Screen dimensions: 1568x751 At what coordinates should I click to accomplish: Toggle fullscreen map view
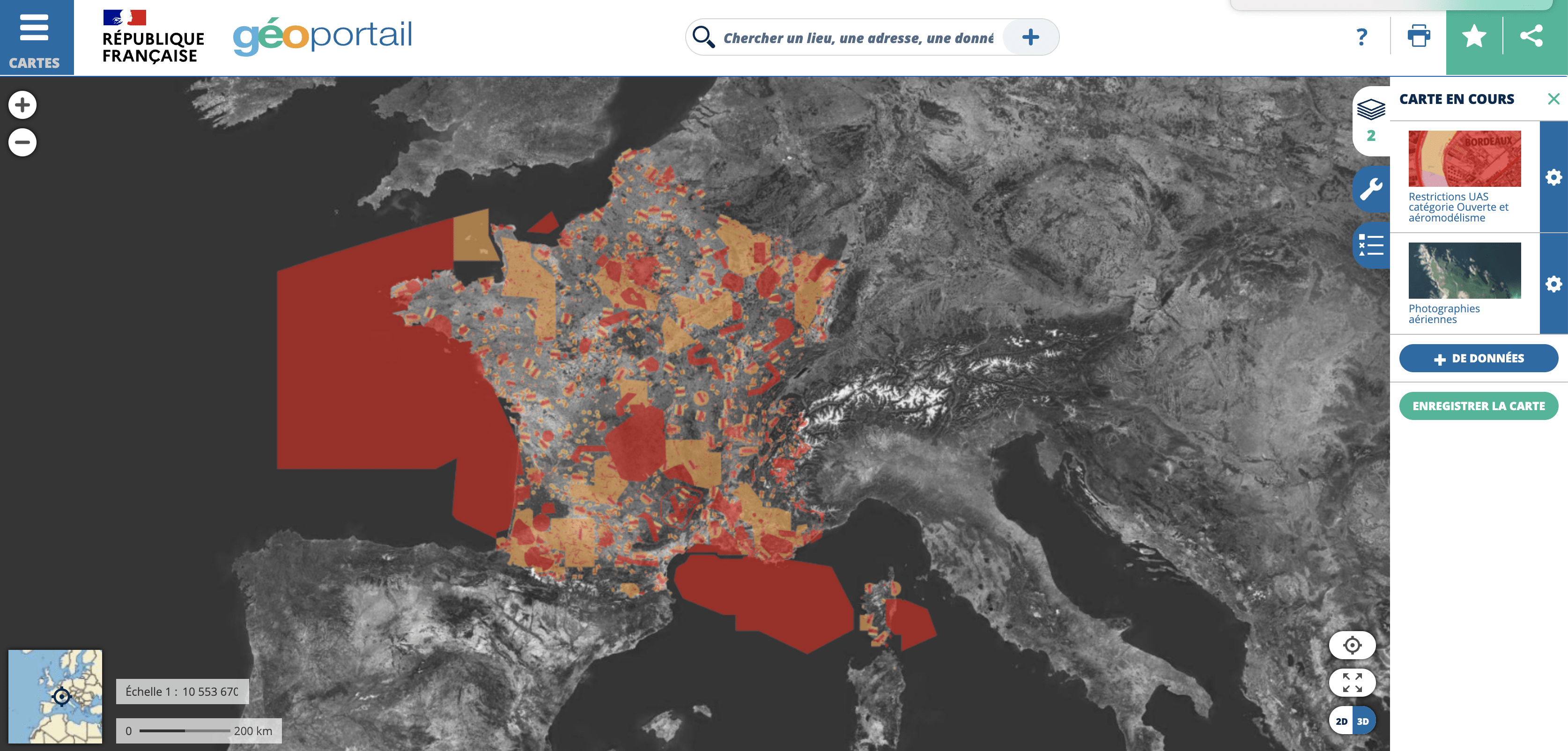coord(1352,682)
